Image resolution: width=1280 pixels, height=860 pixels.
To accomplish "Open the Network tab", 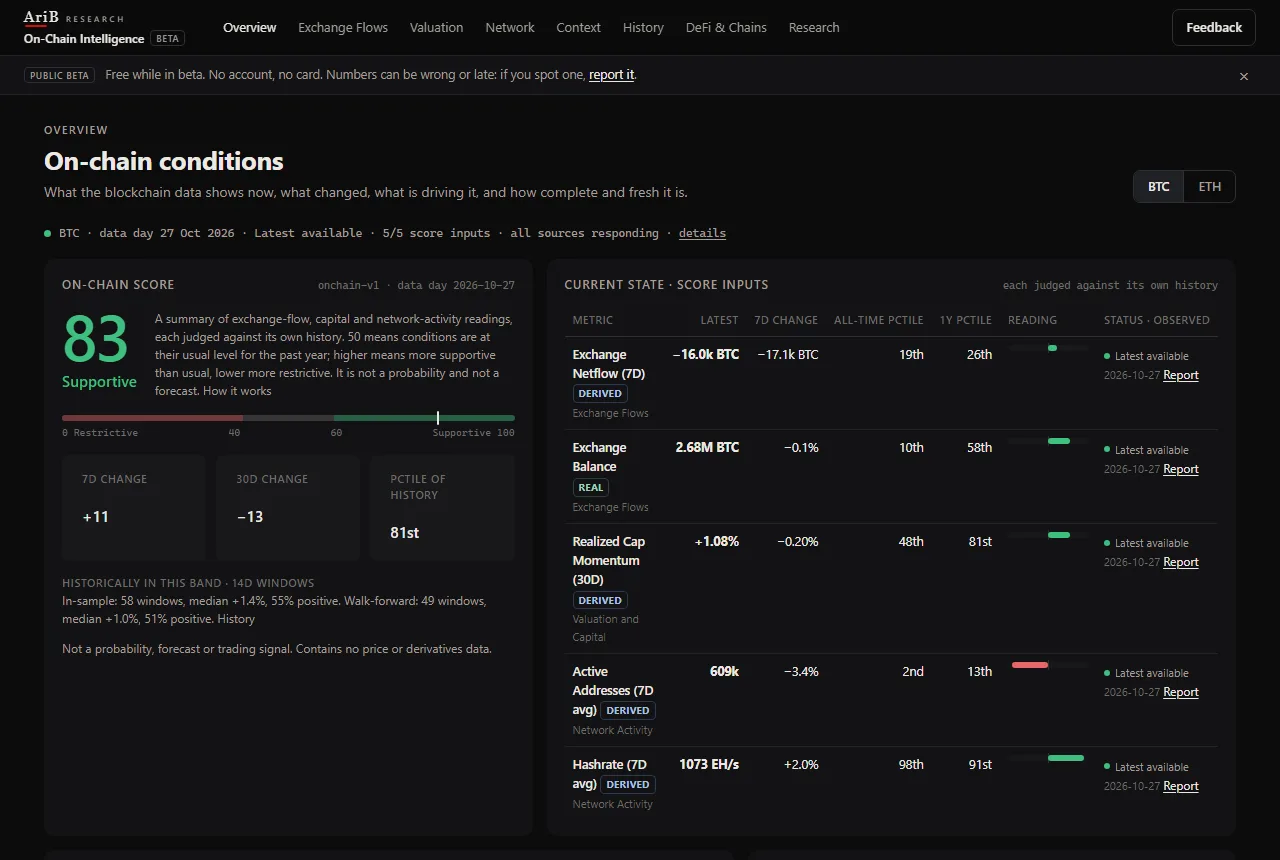I will (x=510, y=28).
